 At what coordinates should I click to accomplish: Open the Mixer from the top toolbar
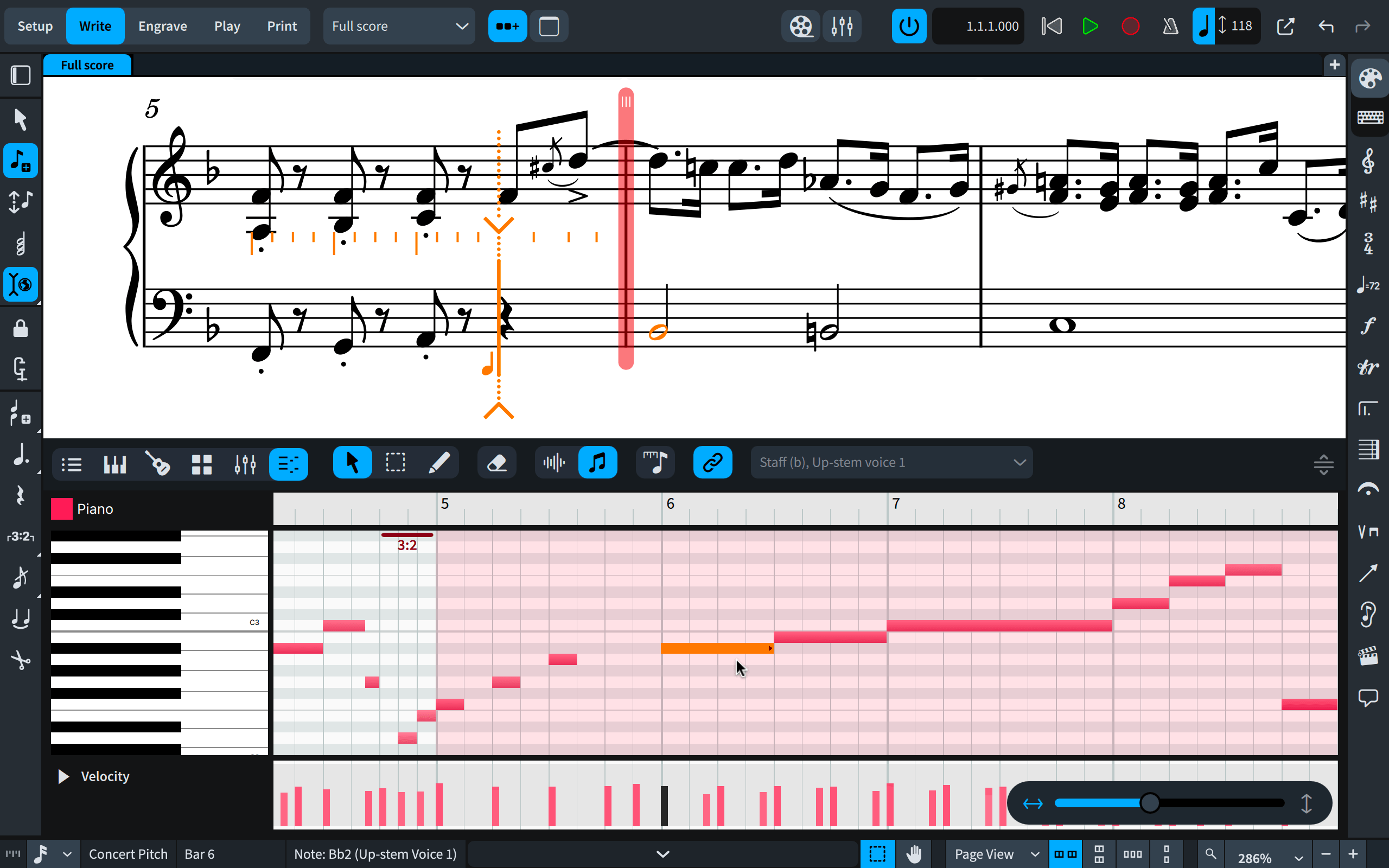[x=842, y=26]
